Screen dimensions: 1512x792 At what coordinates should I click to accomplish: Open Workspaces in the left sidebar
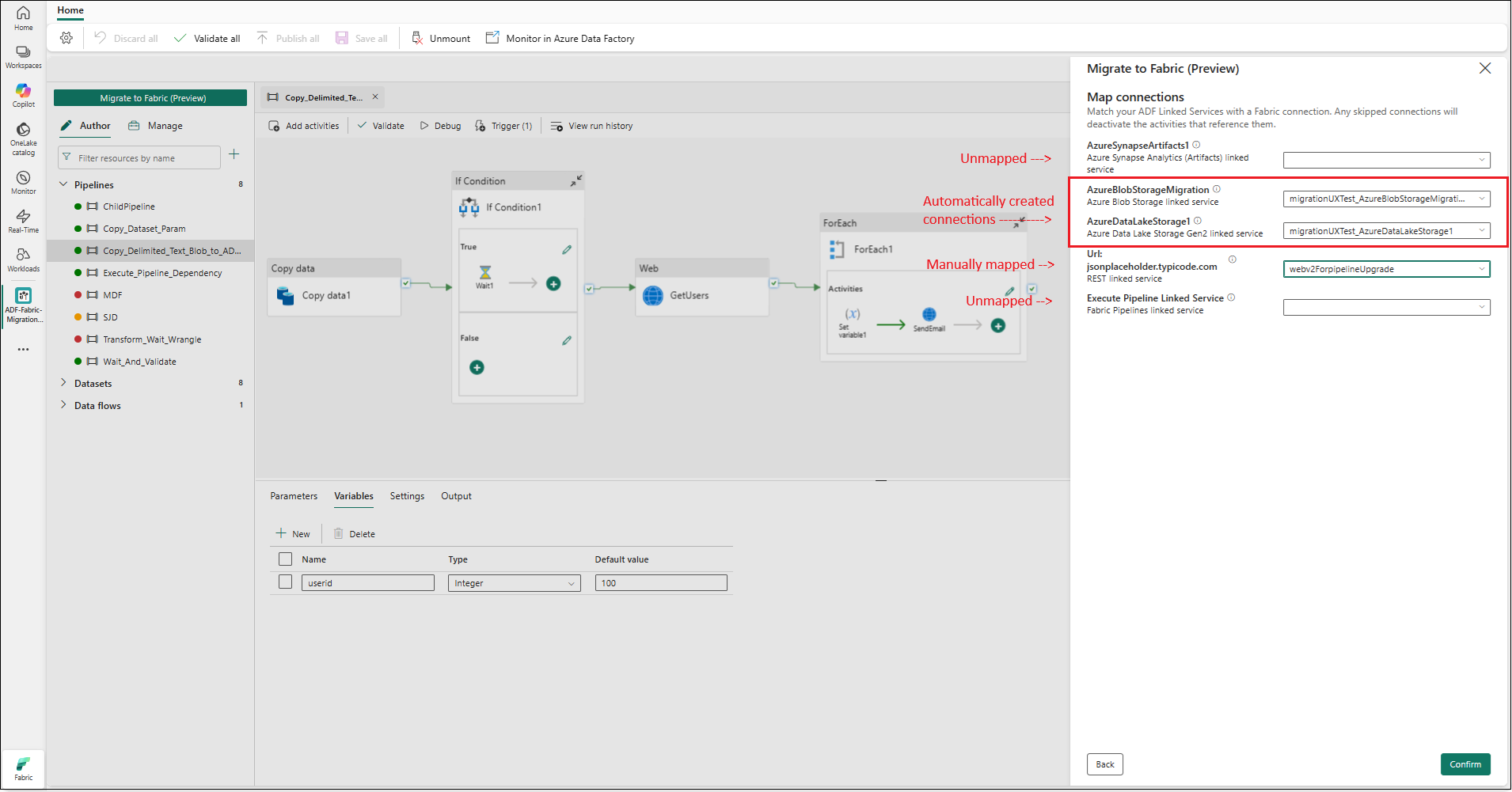pyautogui.click(x=23, y=56)
